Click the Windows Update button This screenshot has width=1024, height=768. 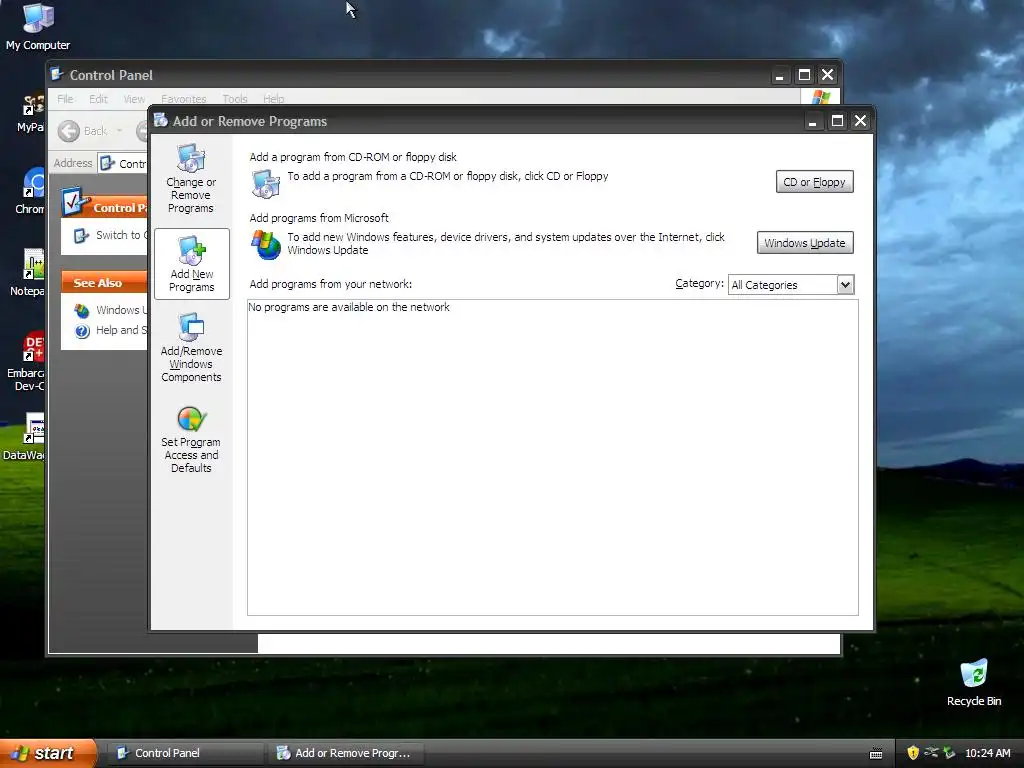[x=805, y=243]
